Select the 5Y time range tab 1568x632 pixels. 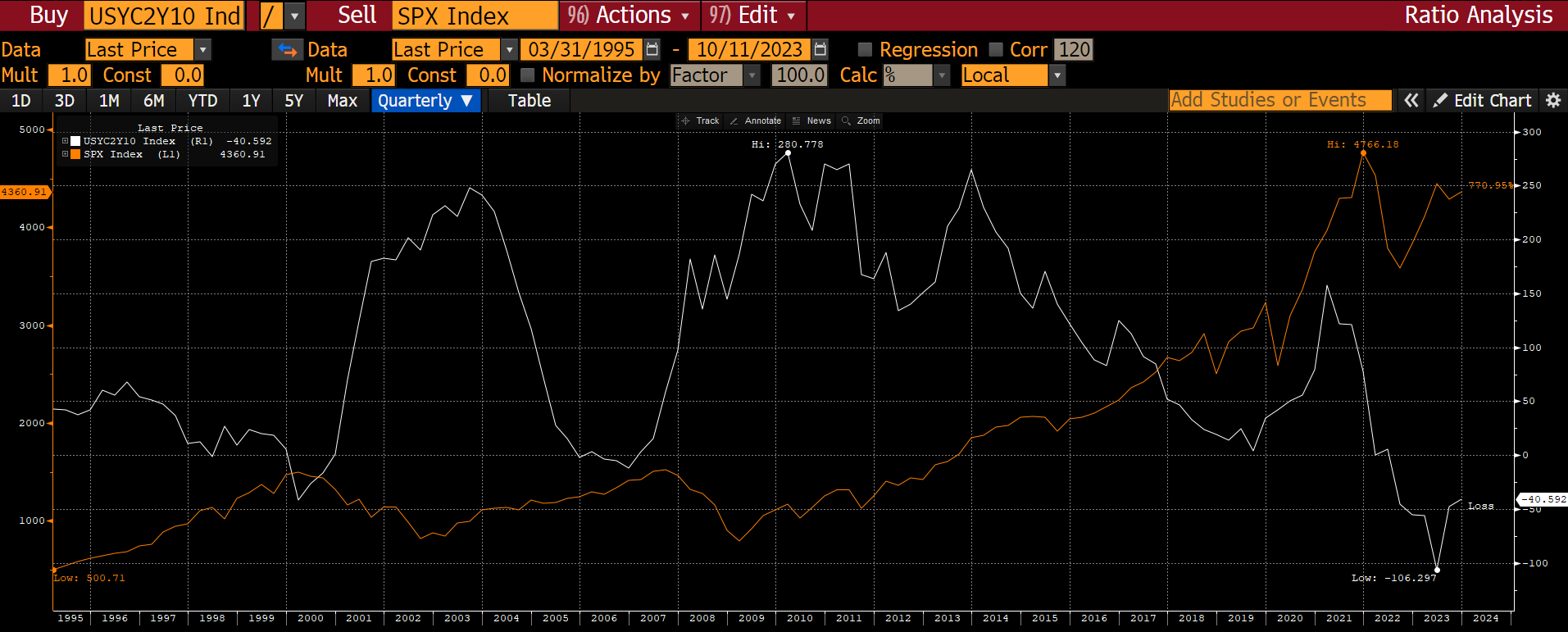[x=294, y=101]
